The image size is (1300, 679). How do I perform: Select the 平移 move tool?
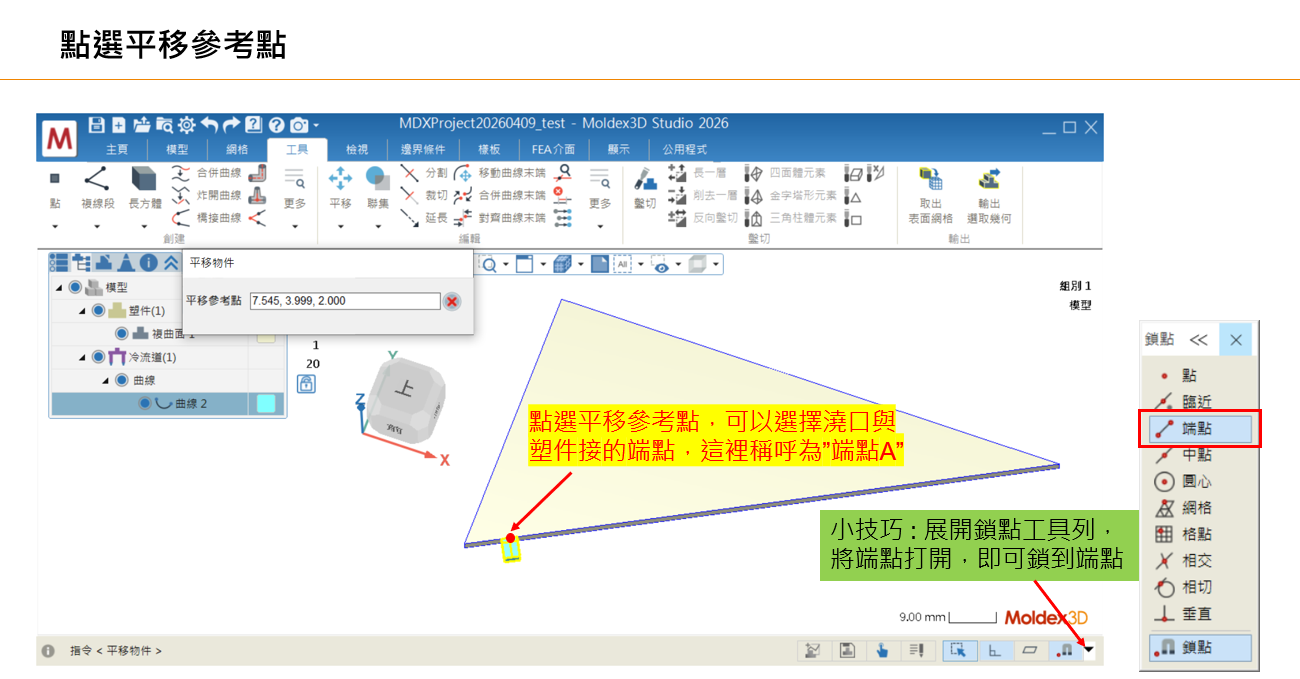(x=341, y=189)
